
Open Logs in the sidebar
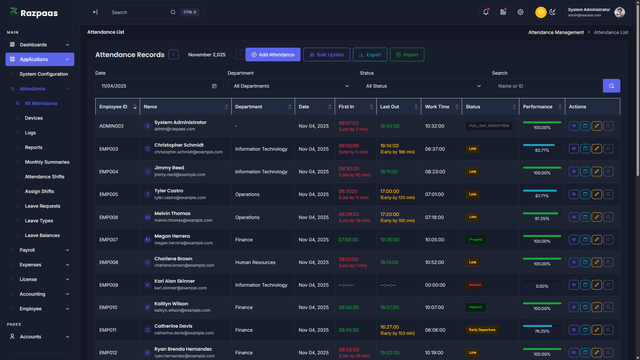(x=30, y=133)
